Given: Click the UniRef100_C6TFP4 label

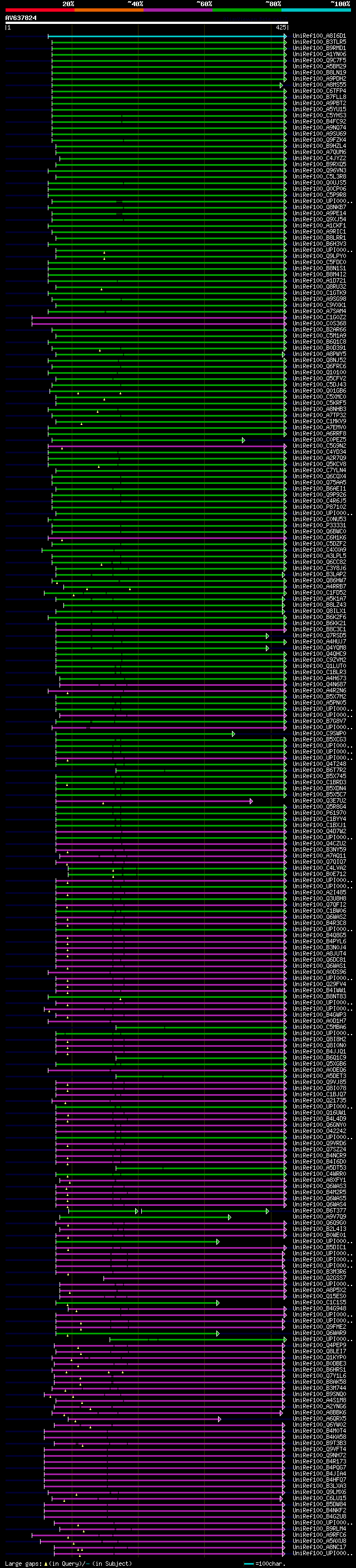Looking at the screenshot, I should (x=319, y=91).
